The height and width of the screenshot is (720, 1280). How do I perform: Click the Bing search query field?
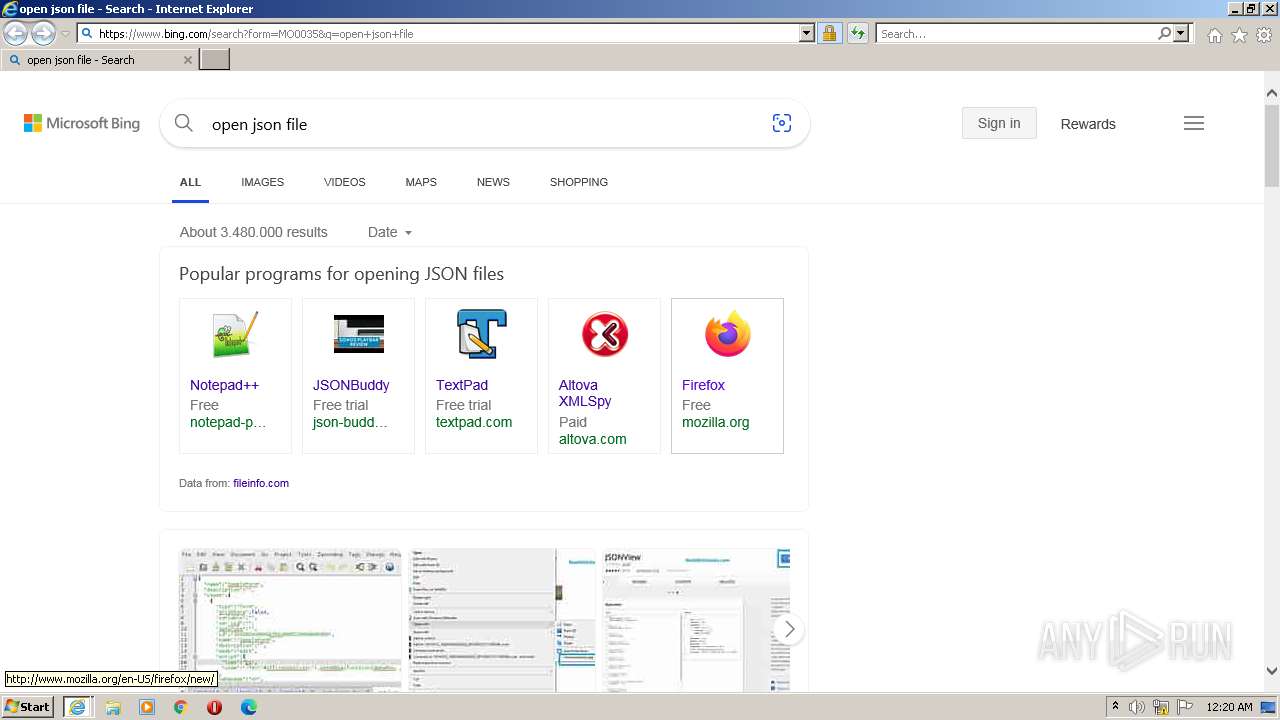click(485, 124)
